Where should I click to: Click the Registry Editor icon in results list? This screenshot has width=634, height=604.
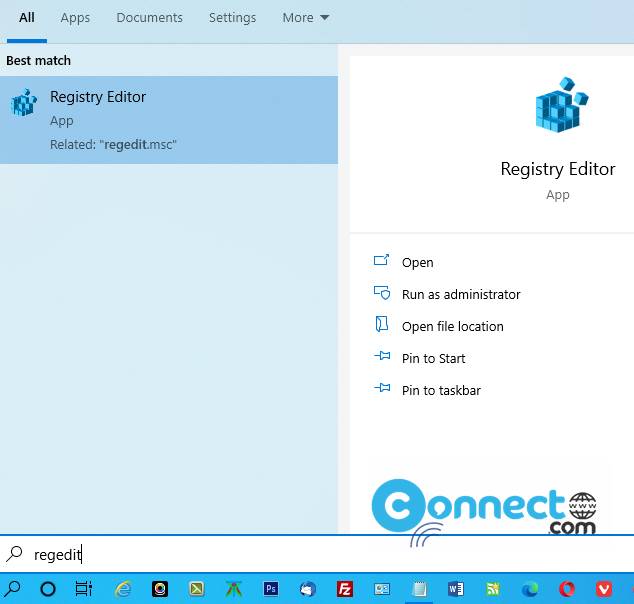click(24, 103)
